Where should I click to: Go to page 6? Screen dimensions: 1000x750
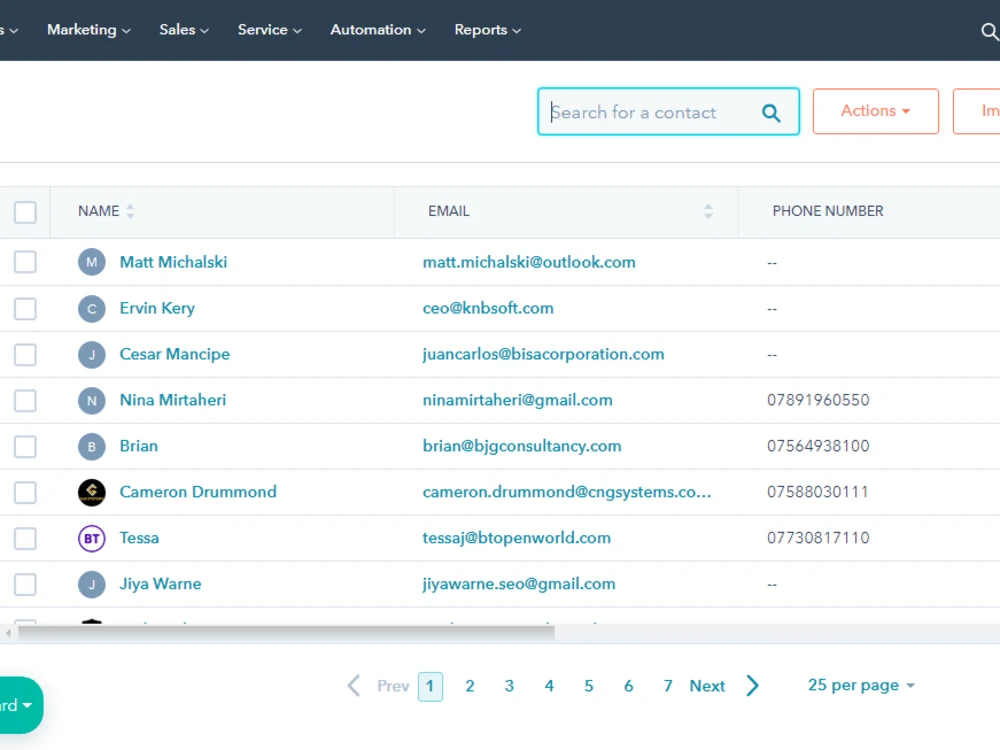(628, 686)
